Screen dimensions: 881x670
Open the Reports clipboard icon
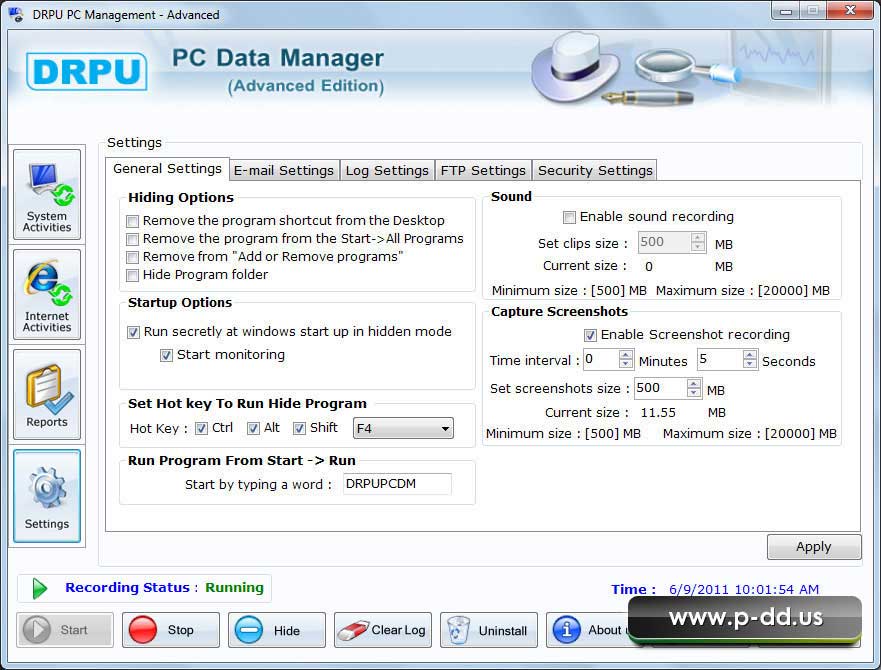click(x=47, y=394)
